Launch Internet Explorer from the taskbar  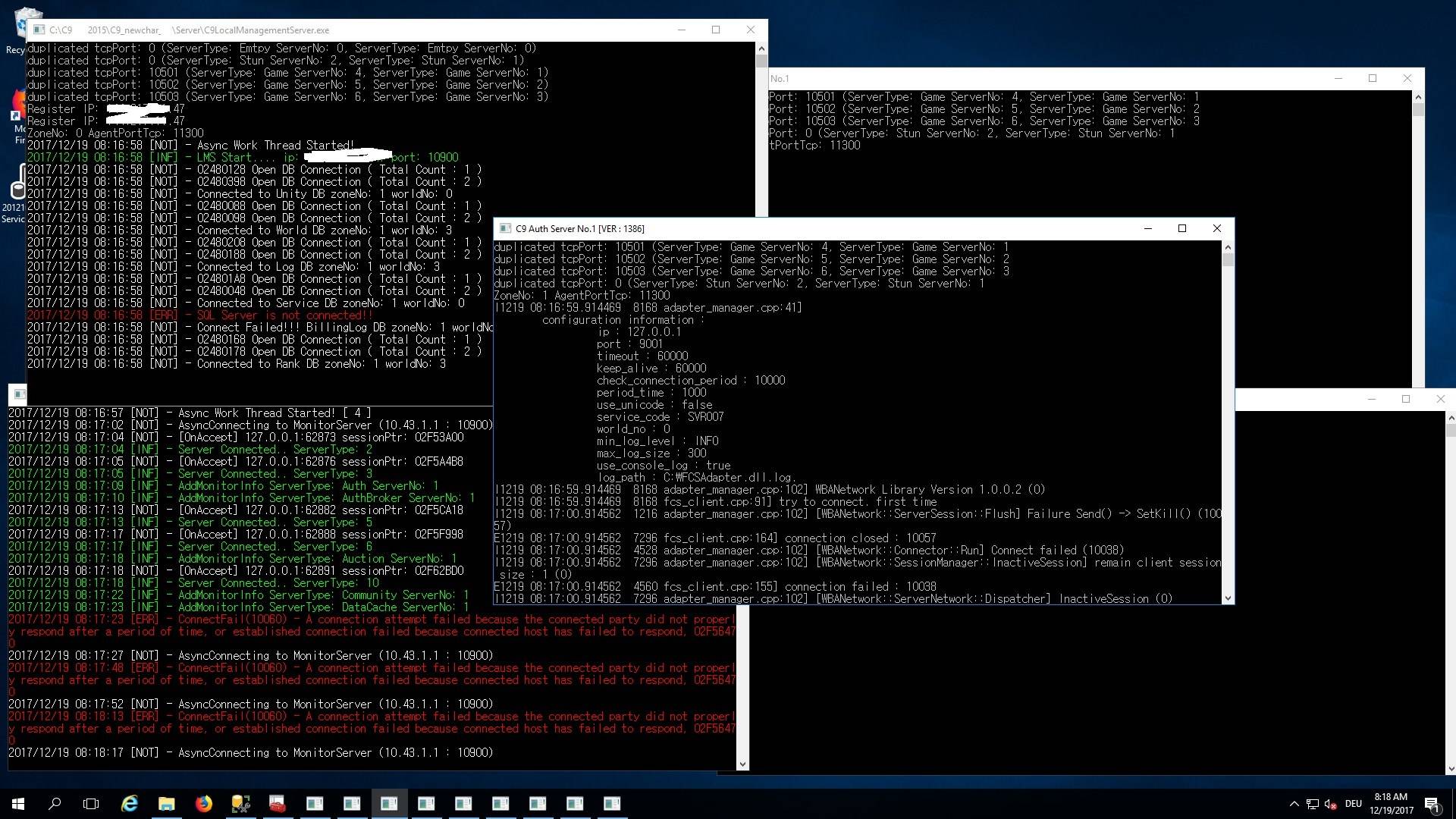[130, 804]
